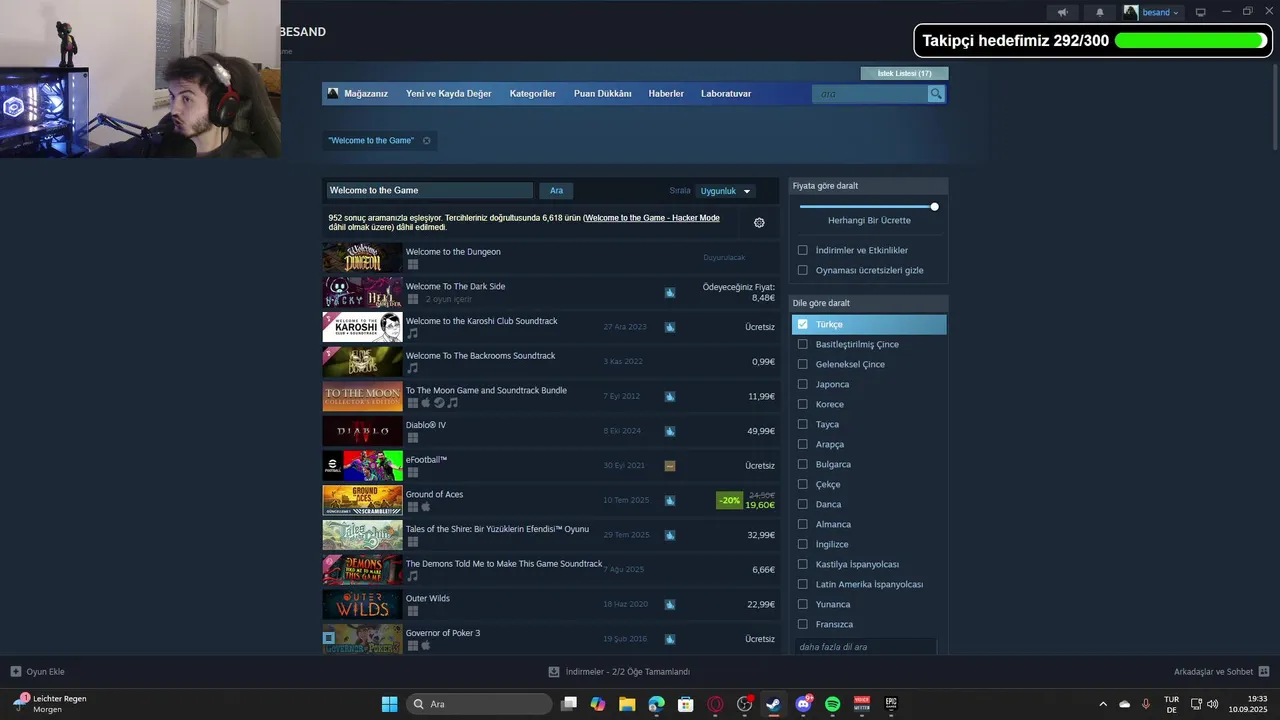Click the price range slider handle
The width and height of the screenshot is (1280, 720).
(x=934, y=207)
